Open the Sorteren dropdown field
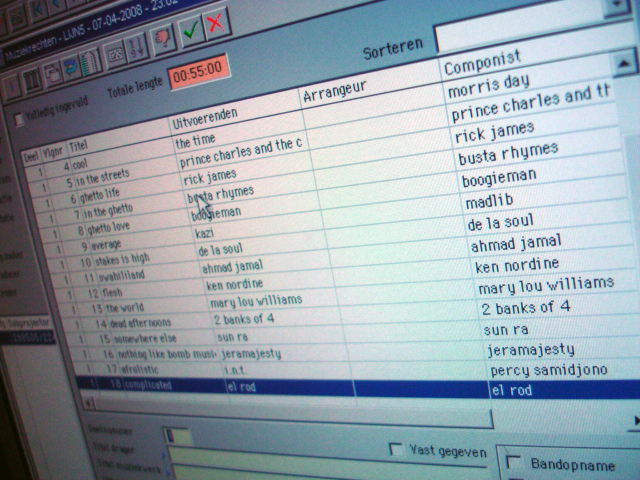The height and width of the screenshot is (480, 640). tap(535, 37)
